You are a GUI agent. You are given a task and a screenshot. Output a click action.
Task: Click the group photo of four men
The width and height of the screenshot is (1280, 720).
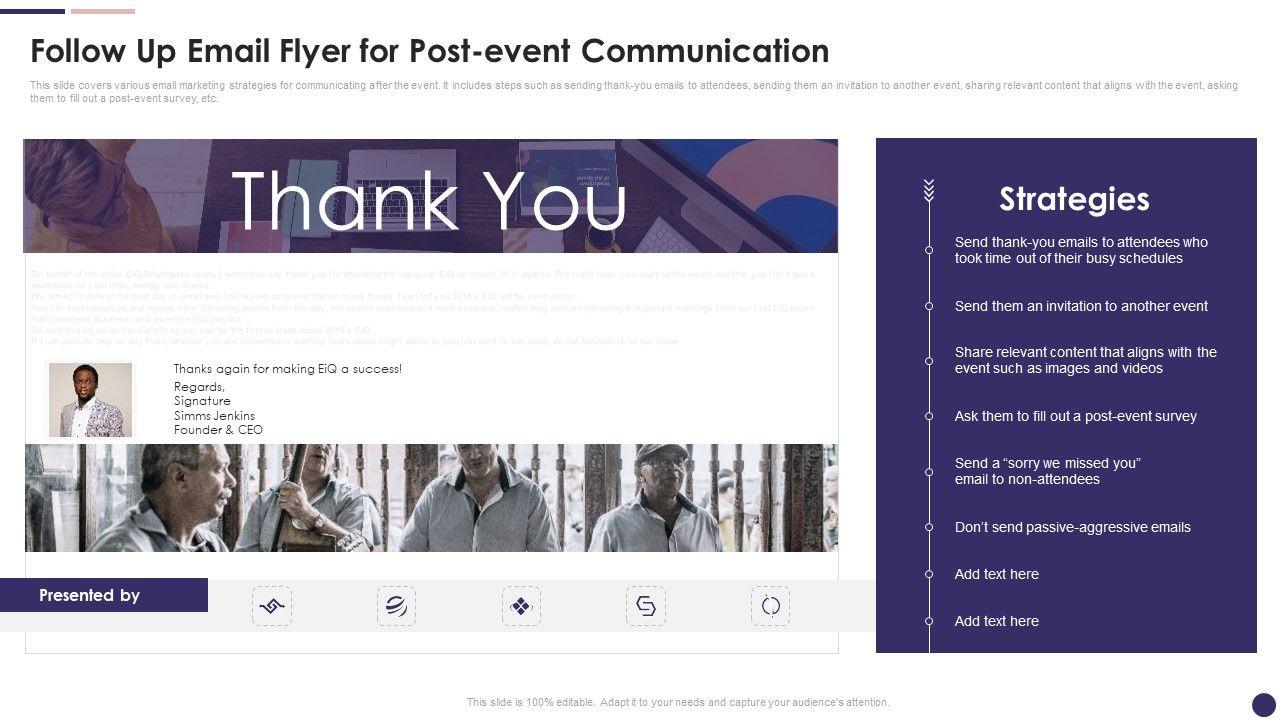coord(430,498)
